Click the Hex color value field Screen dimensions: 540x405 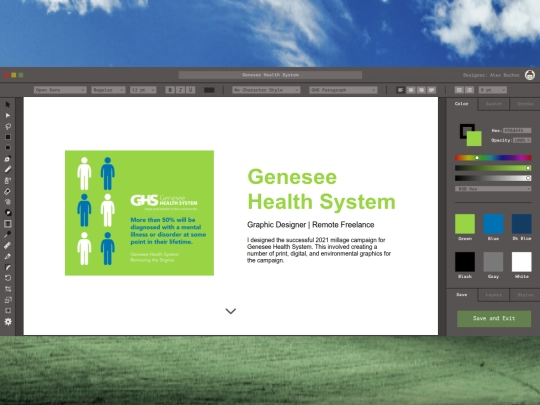pyautogui.click(x=517, y=131)
